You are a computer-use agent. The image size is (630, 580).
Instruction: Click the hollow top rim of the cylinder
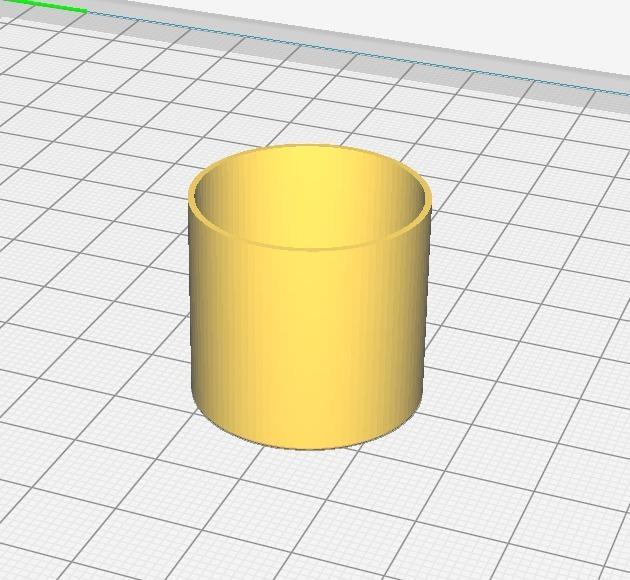click(x=310, y=197)
